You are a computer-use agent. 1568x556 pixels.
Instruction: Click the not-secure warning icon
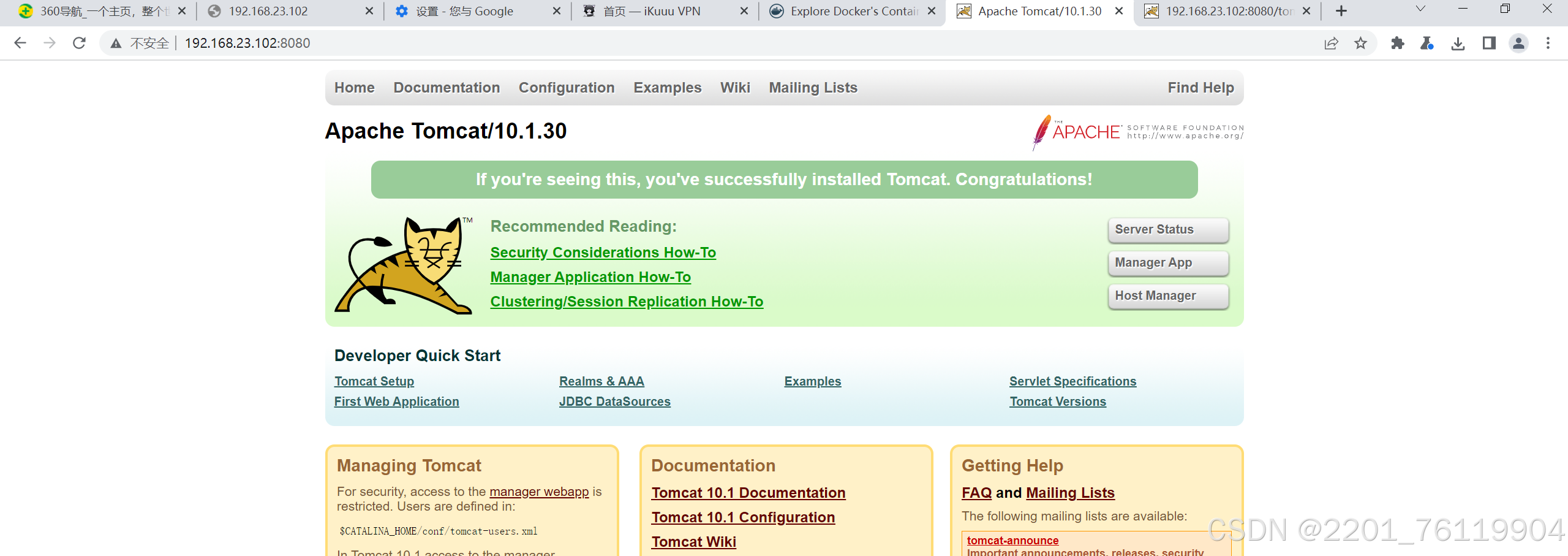pos(116,43)
